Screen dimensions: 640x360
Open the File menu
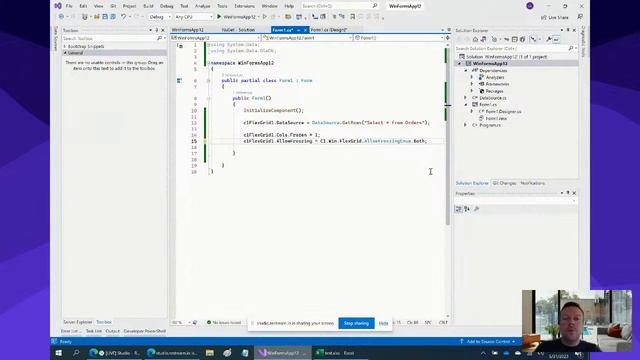pyautogui.click(x=69, y=6)
